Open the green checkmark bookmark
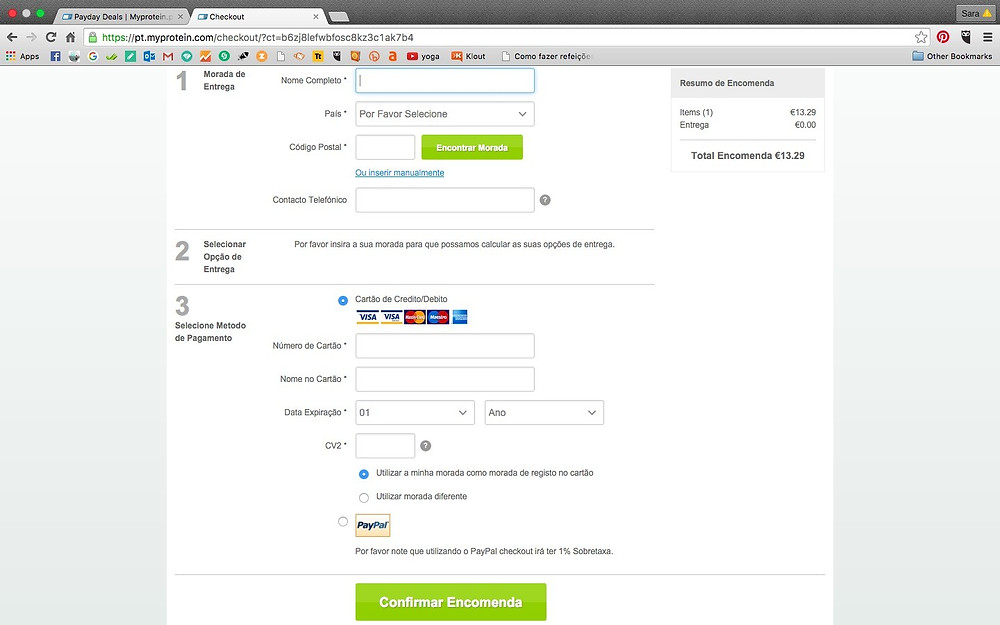1000x625 pixels. click(x=112, y=56)
